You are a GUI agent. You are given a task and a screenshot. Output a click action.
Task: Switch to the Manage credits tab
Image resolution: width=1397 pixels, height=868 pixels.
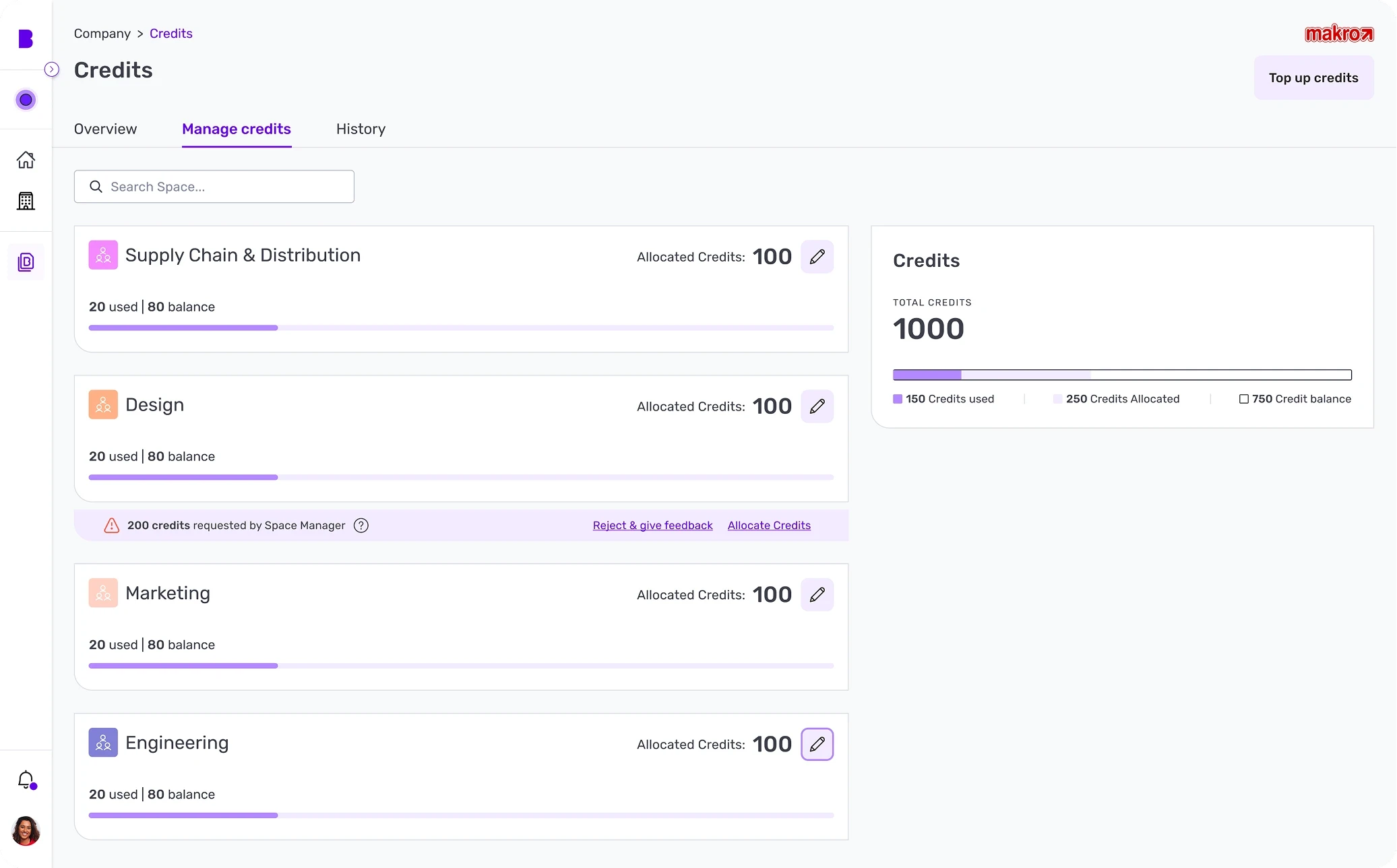click(237, 129)
